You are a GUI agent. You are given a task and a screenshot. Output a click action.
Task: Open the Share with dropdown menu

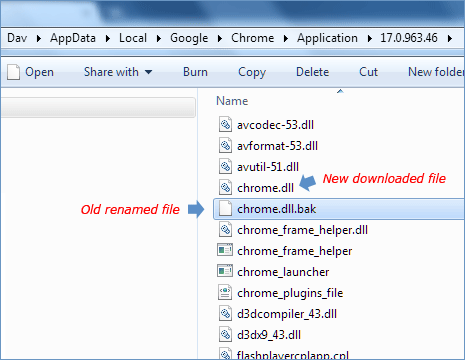point(118,72)
